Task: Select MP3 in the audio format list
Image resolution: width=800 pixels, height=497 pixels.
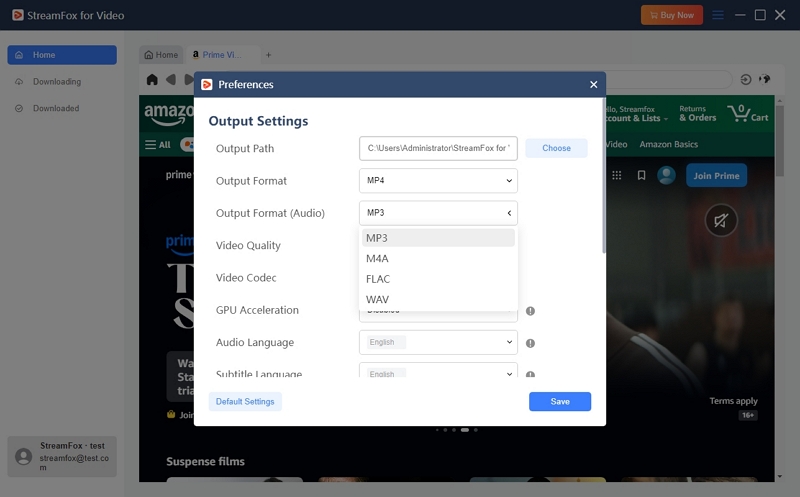Action: [x=438, y=238]
